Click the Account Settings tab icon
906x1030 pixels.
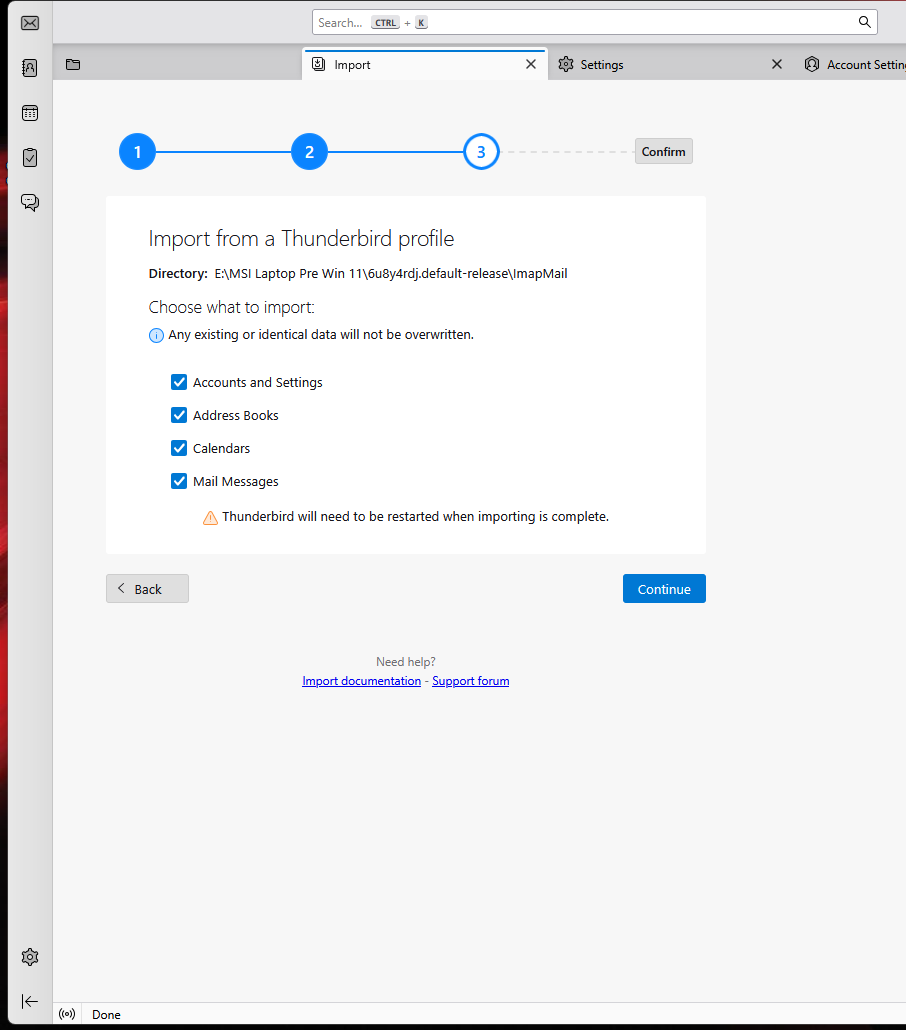(x=812, y=64)
